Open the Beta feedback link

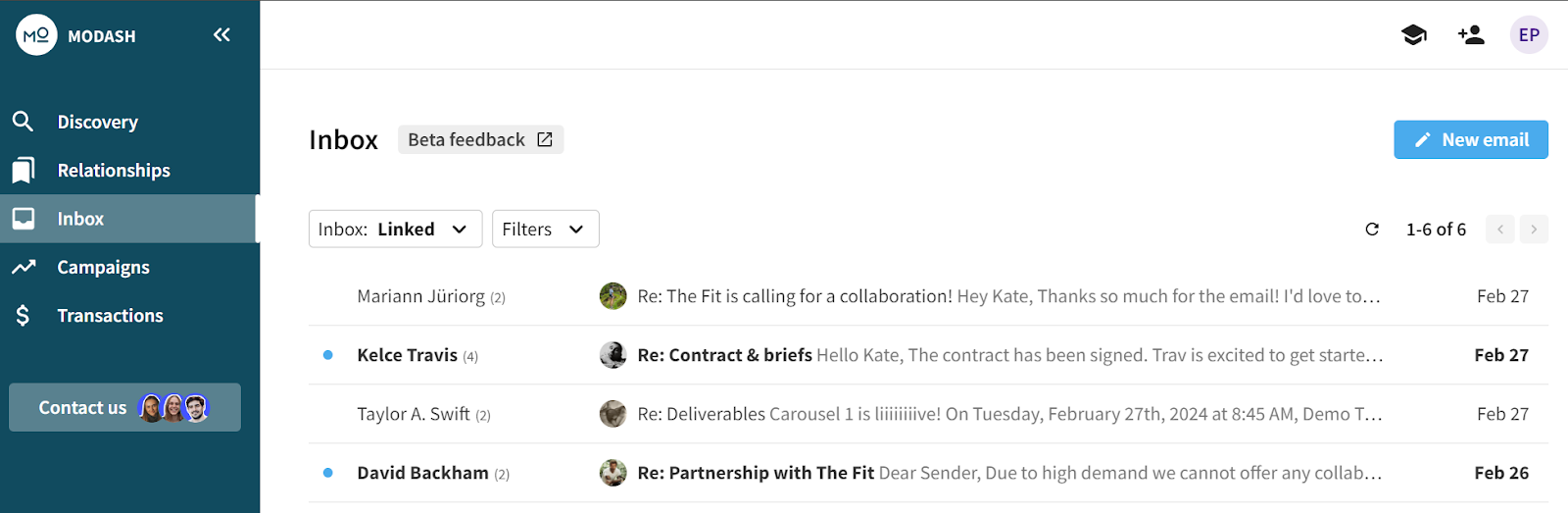click(480, 140)
